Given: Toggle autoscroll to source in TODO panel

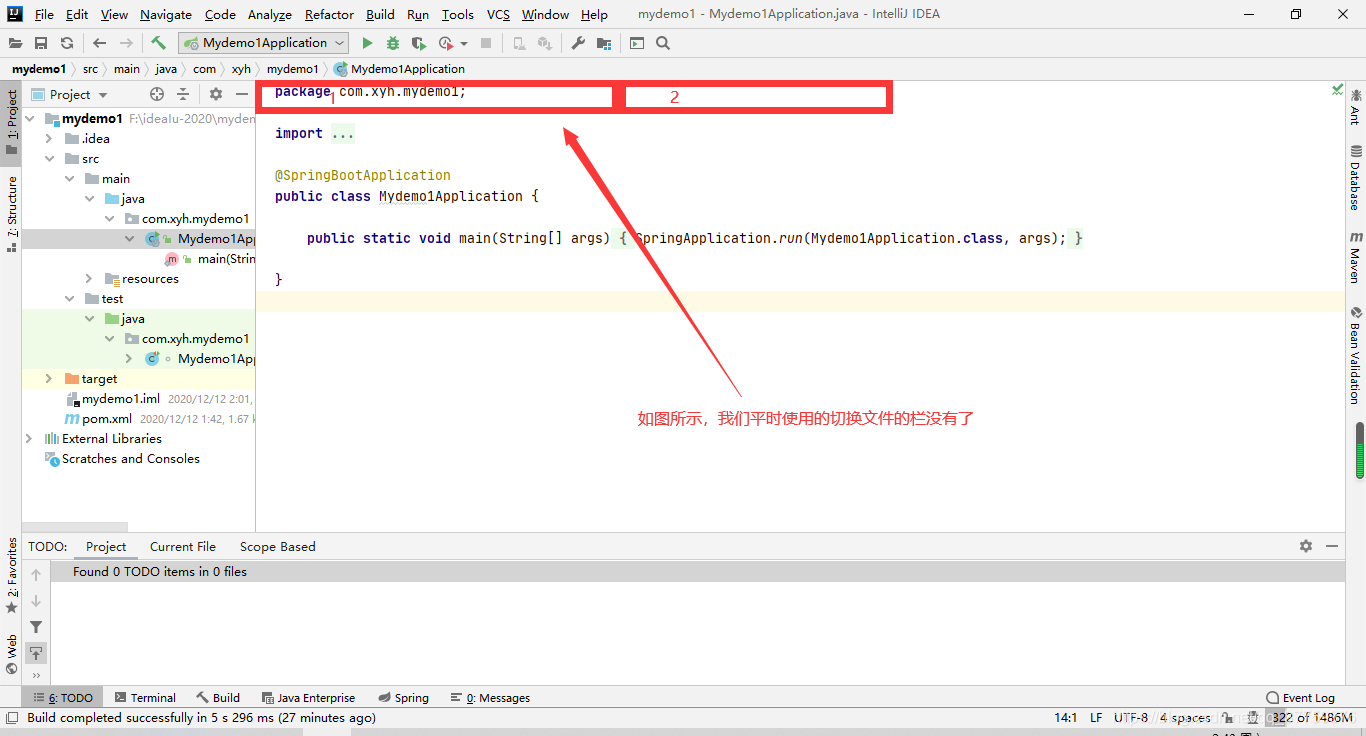Looking at the screenshot, I should [36, 653].
